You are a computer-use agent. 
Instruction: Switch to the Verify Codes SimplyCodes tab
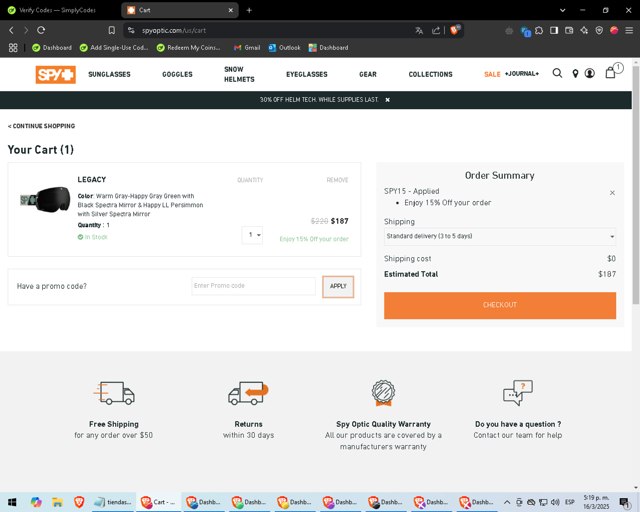point(58,10)
